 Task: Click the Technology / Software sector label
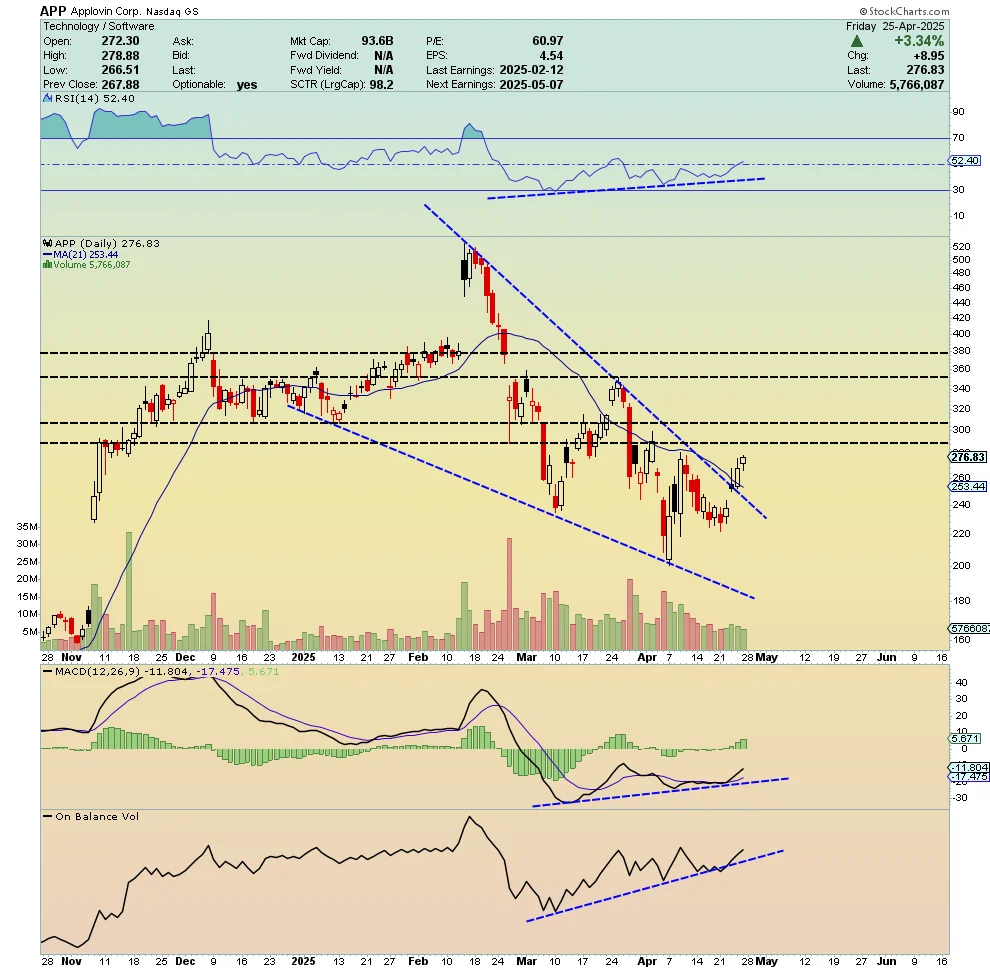[x=98, y=26]
